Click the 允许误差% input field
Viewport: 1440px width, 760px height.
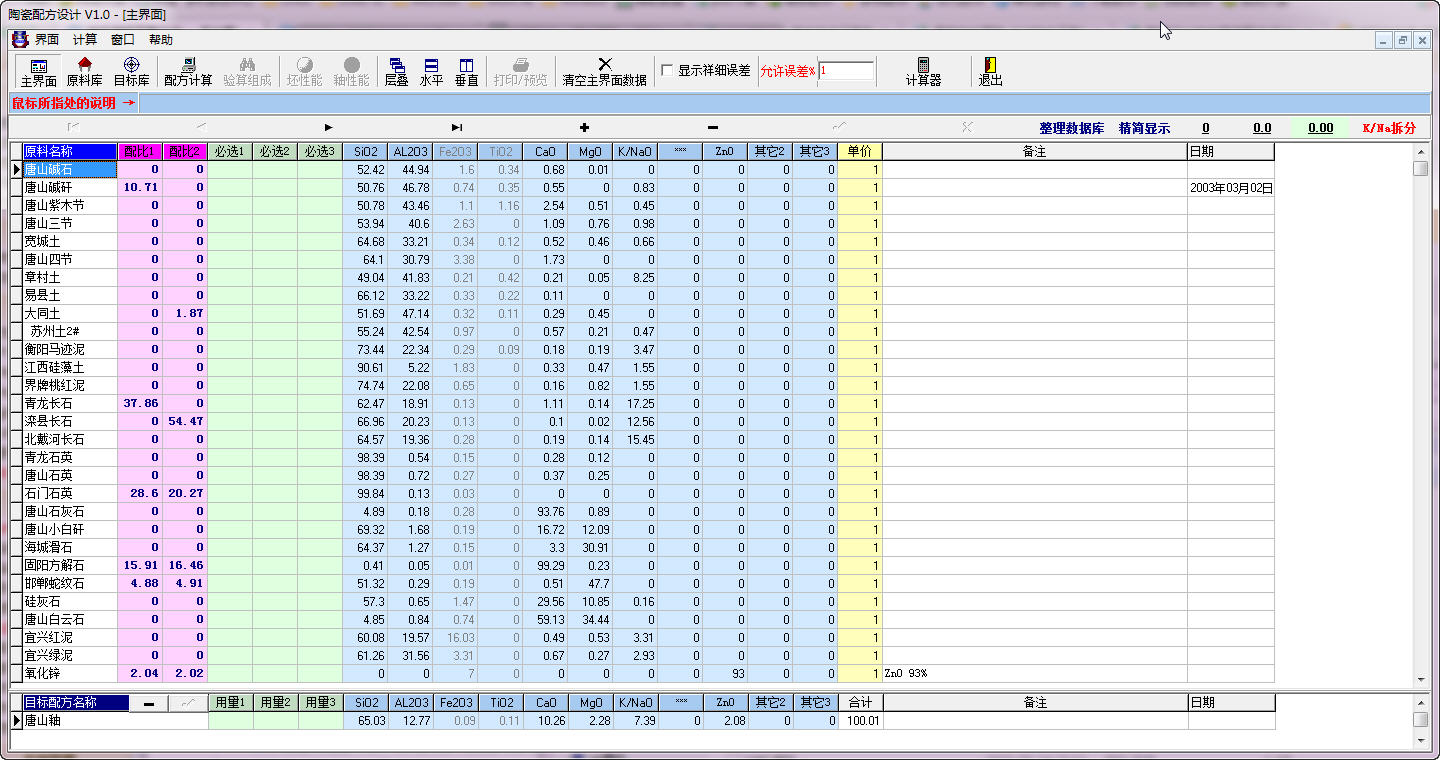click(846, 71)
